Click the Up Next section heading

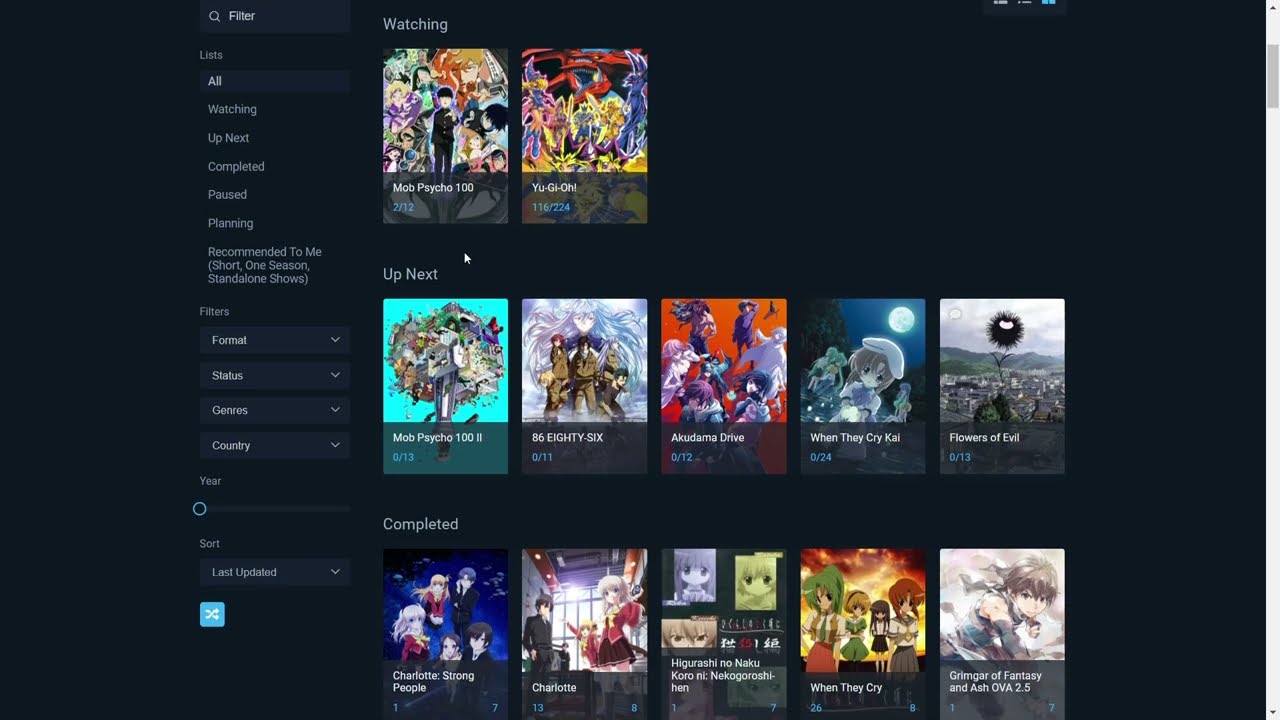(x=410, y=274)
